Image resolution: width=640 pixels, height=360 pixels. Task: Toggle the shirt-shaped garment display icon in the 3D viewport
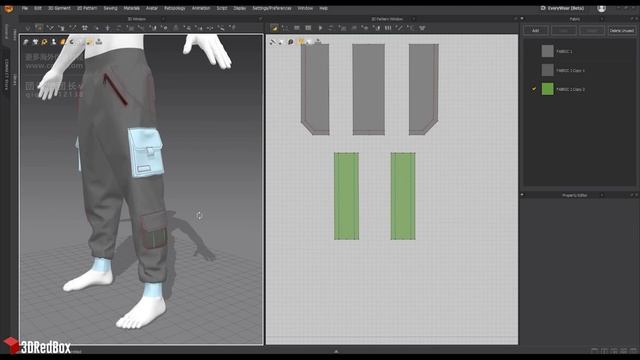(x=35, y=42)
